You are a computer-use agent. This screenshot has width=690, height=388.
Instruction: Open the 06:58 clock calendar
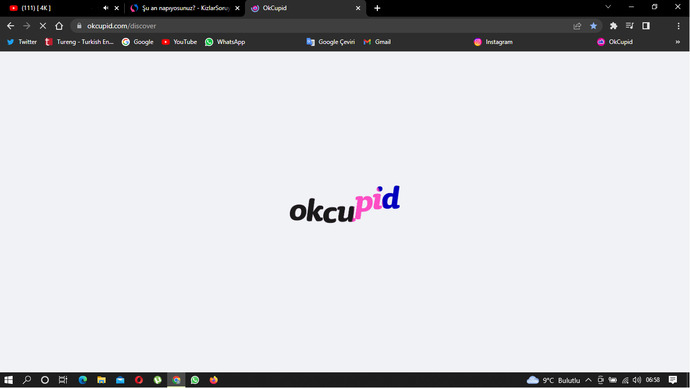[653, 380]
